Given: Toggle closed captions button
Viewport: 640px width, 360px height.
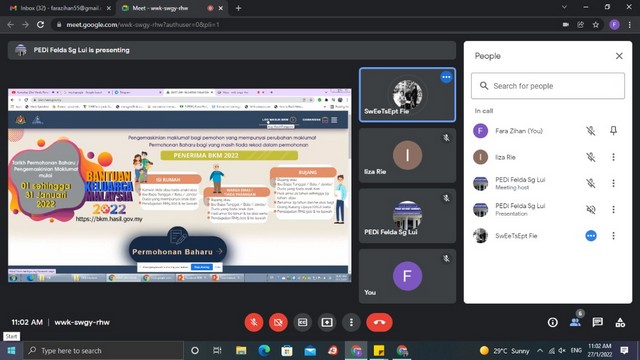Looking at the screenshot, I should [302, 322].
